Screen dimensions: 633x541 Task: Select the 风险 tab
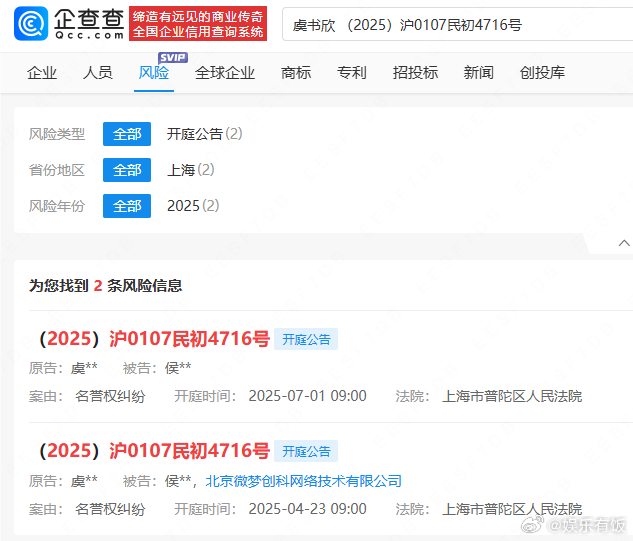154,73
